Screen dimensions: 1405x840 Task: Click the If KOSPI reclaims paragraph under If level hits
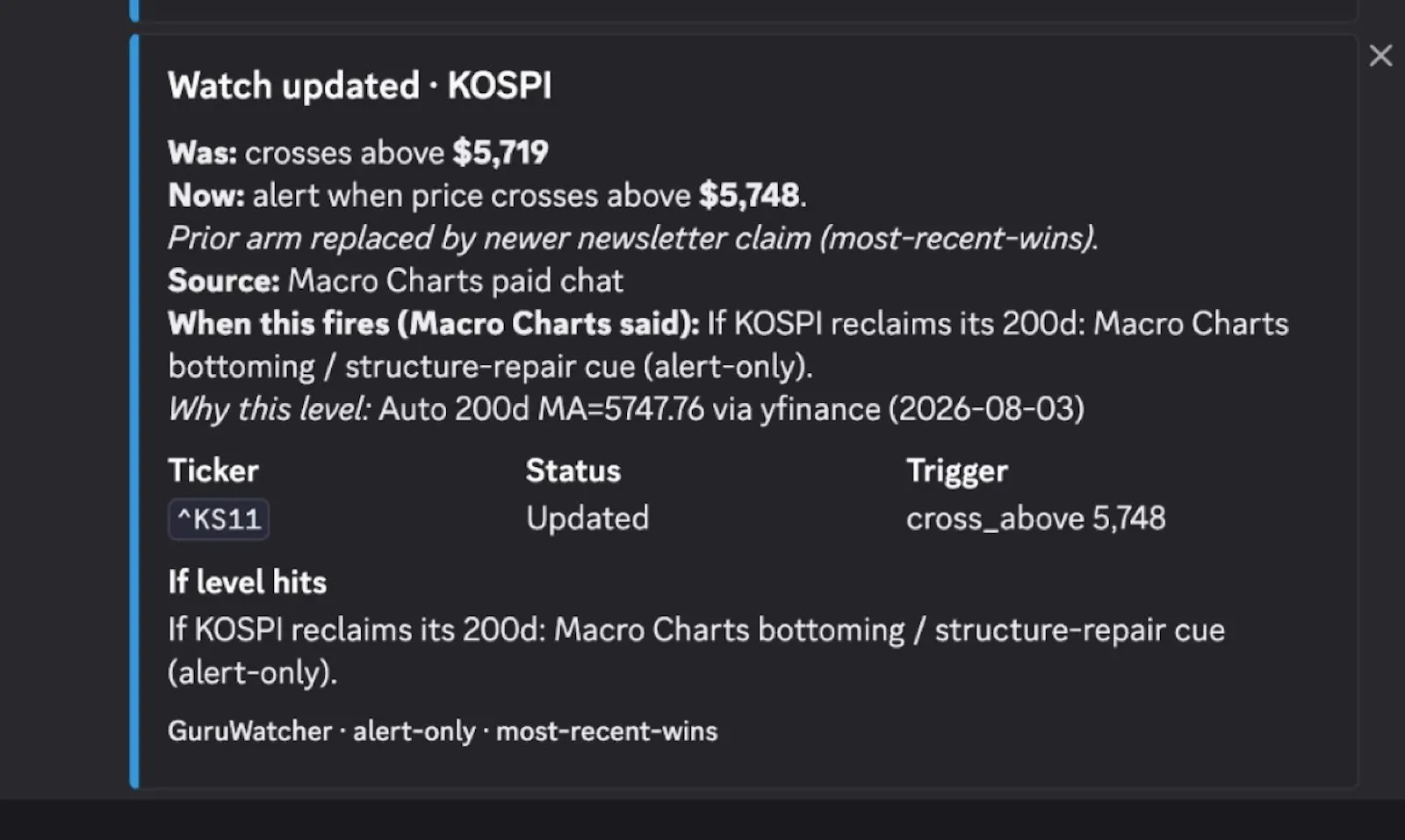696,651
